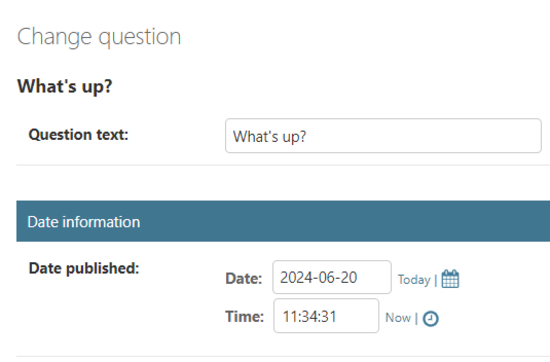Click inside the Date input box

point(332,277)
